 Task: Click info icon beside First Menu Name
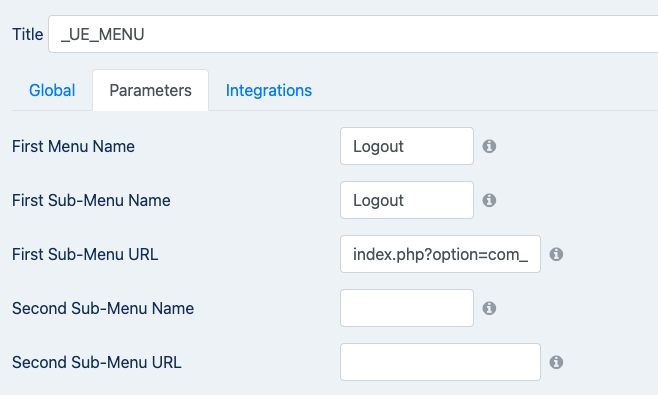[489, 146]
